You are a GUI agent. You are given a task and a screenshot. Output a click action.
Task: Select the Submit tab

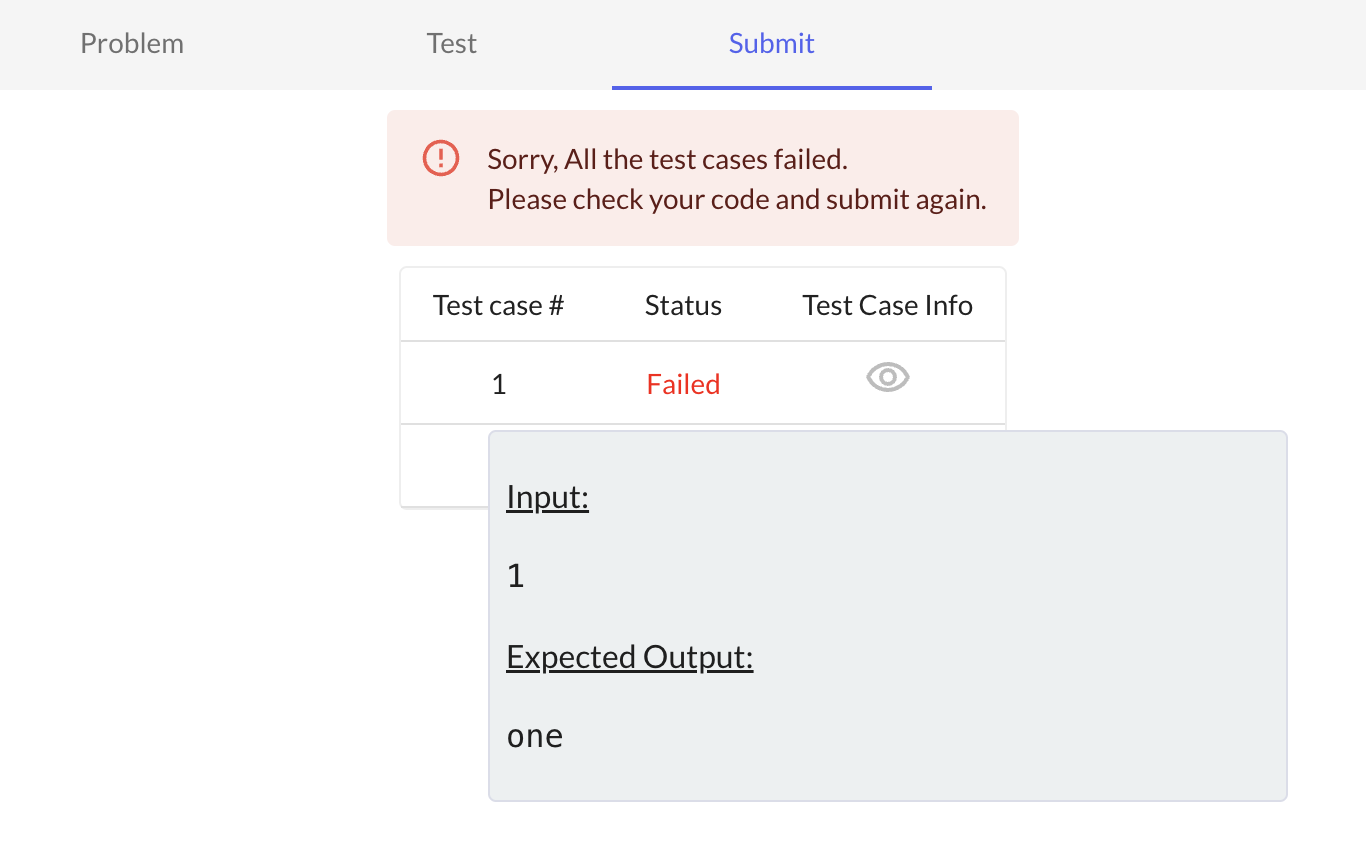click(x=771, y=44)
